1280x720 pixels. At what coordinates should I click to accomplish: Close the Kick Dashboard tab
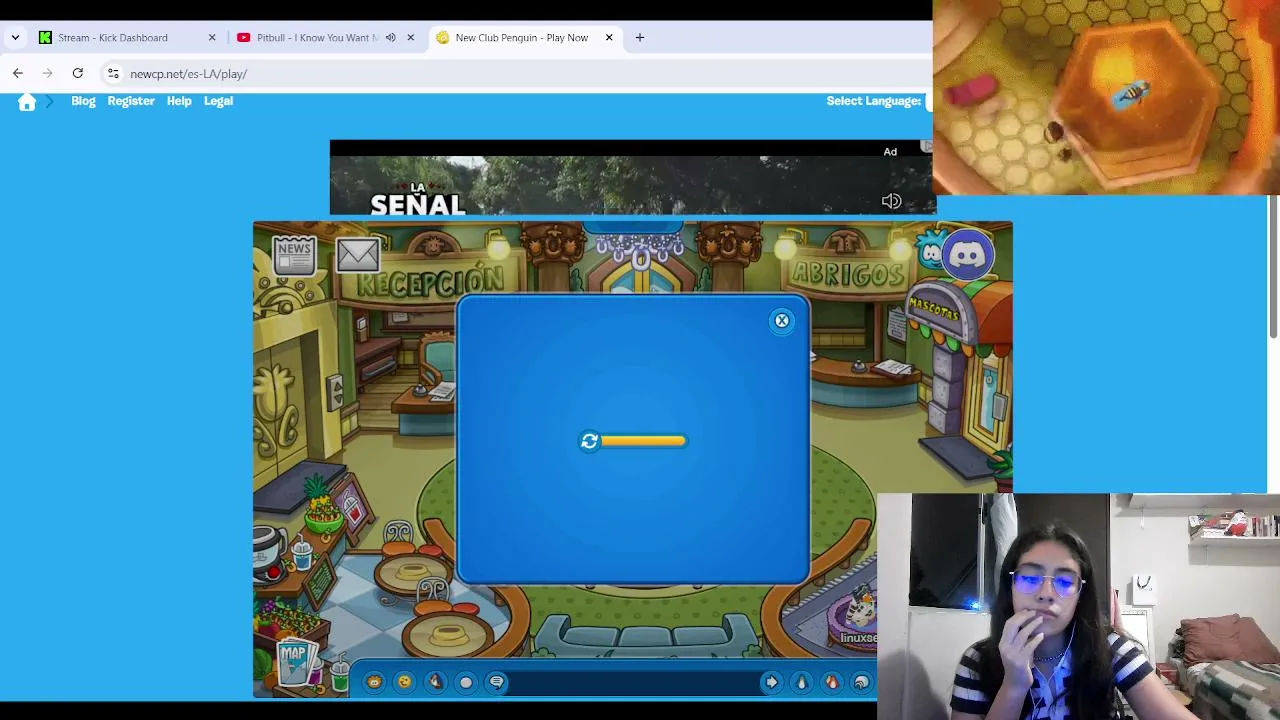point(212,38)
